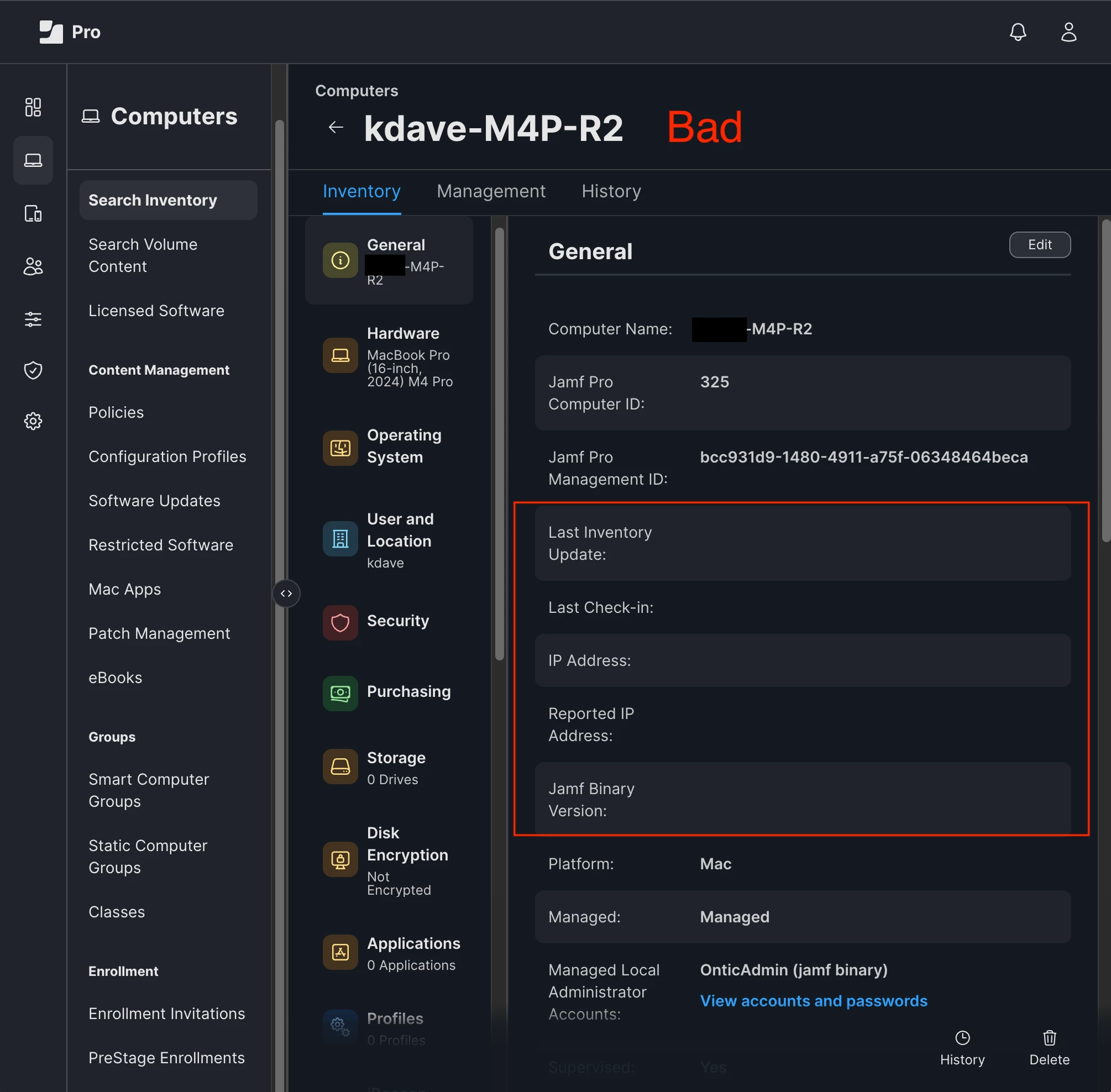Select the Computers laptop icon in rail
1111x1092 pixels.
[33, 160]
